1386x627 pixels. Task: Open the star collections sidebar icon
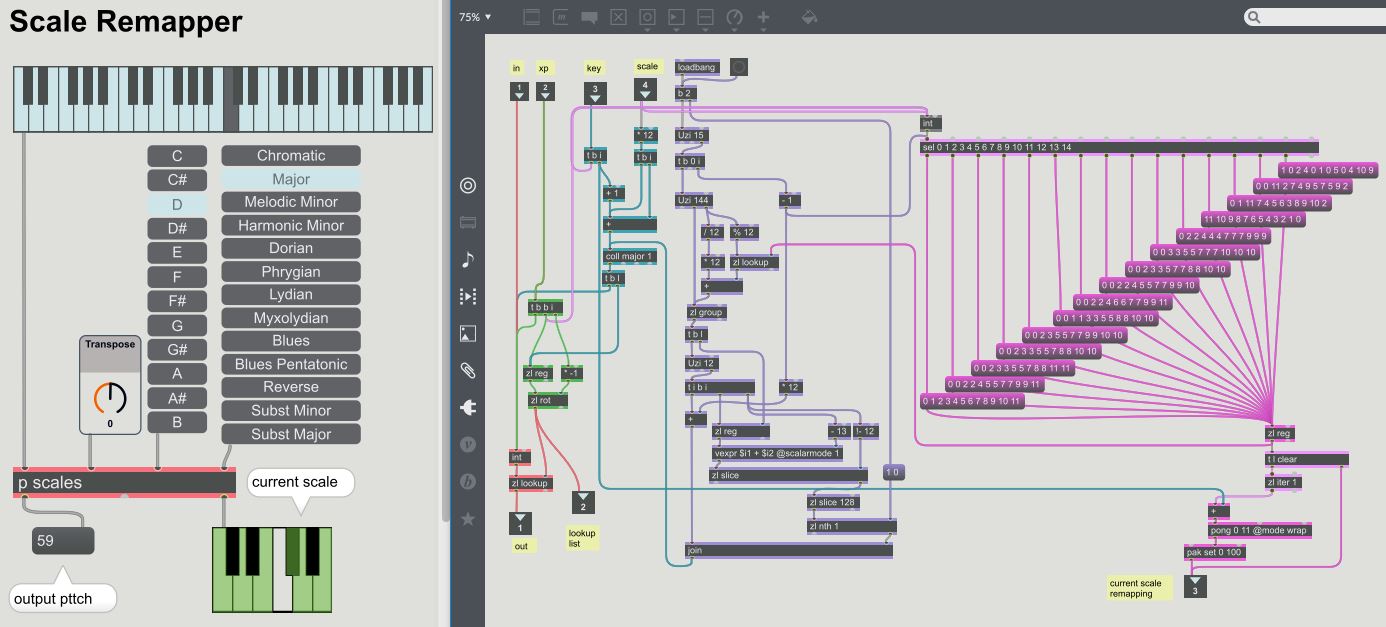point(467,519)
